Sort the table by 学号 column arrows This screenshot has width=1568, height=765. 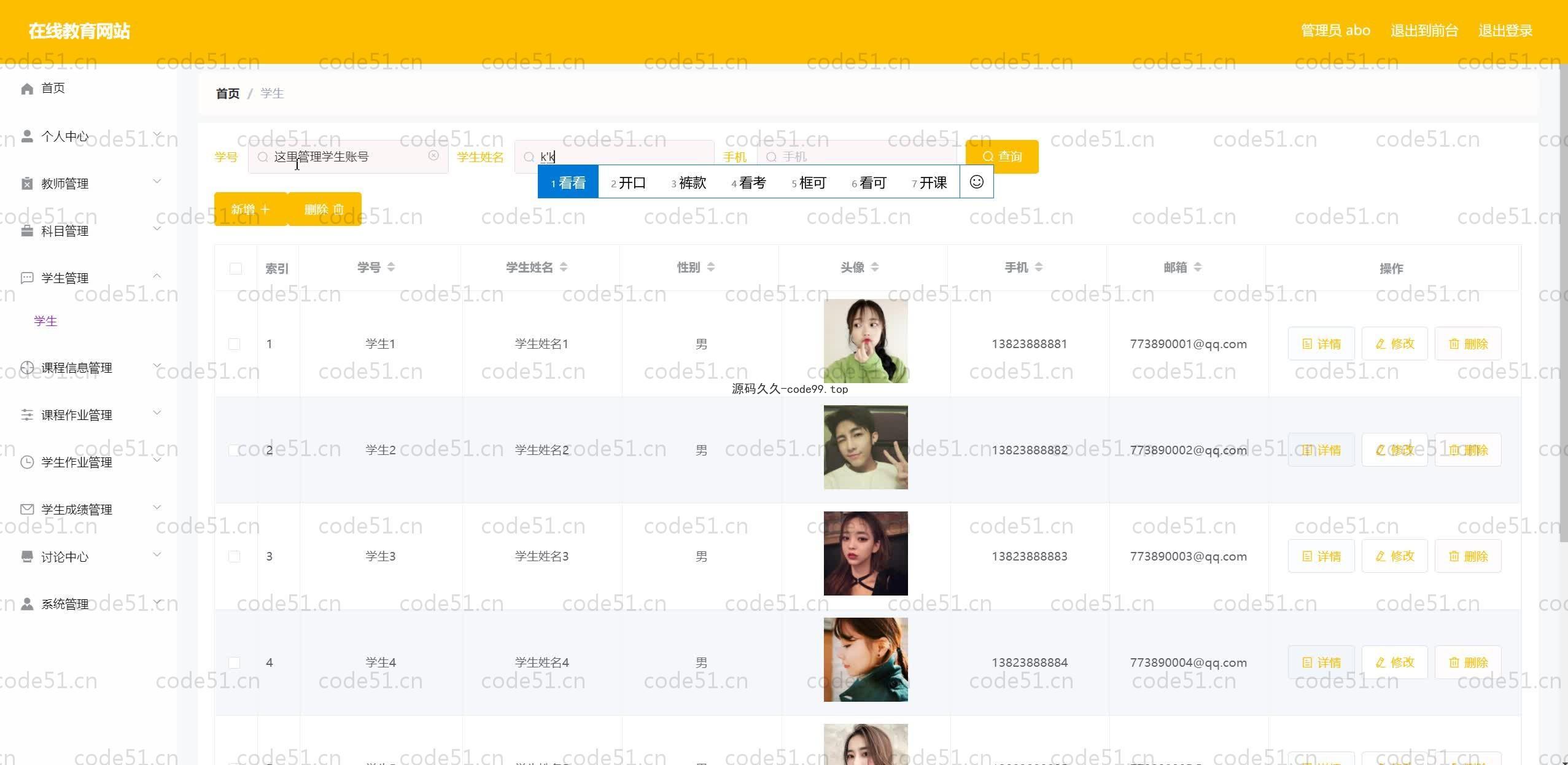point(391,267)
